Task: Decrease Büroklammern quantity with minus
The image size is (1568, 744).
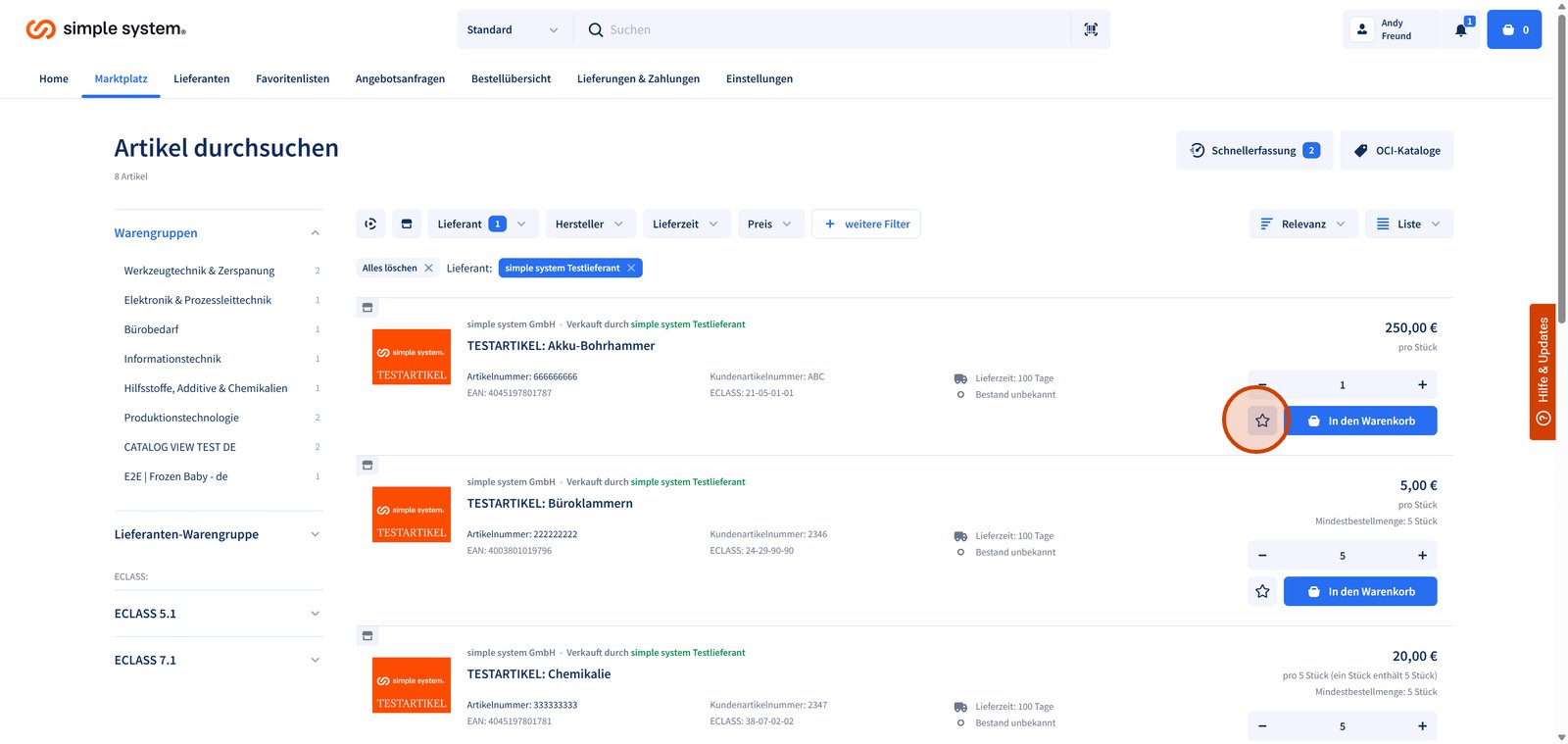Action: pyautogui.click(x=1262, y=556)
